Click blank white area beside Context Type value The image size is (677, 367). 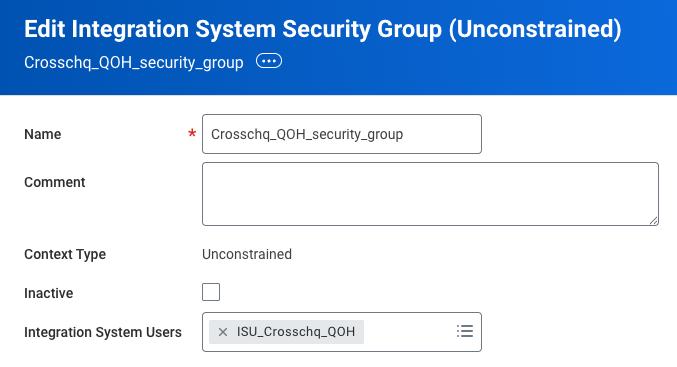475,254
